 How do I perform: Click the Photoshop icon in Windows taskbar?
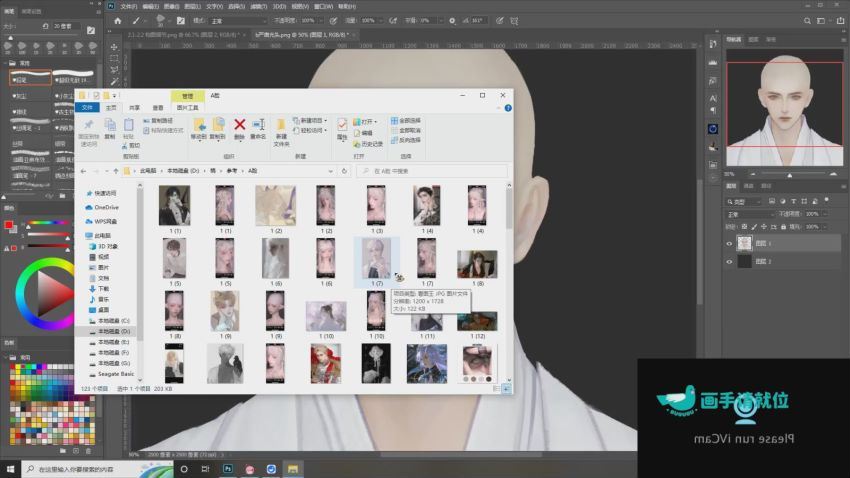point(228,469)
